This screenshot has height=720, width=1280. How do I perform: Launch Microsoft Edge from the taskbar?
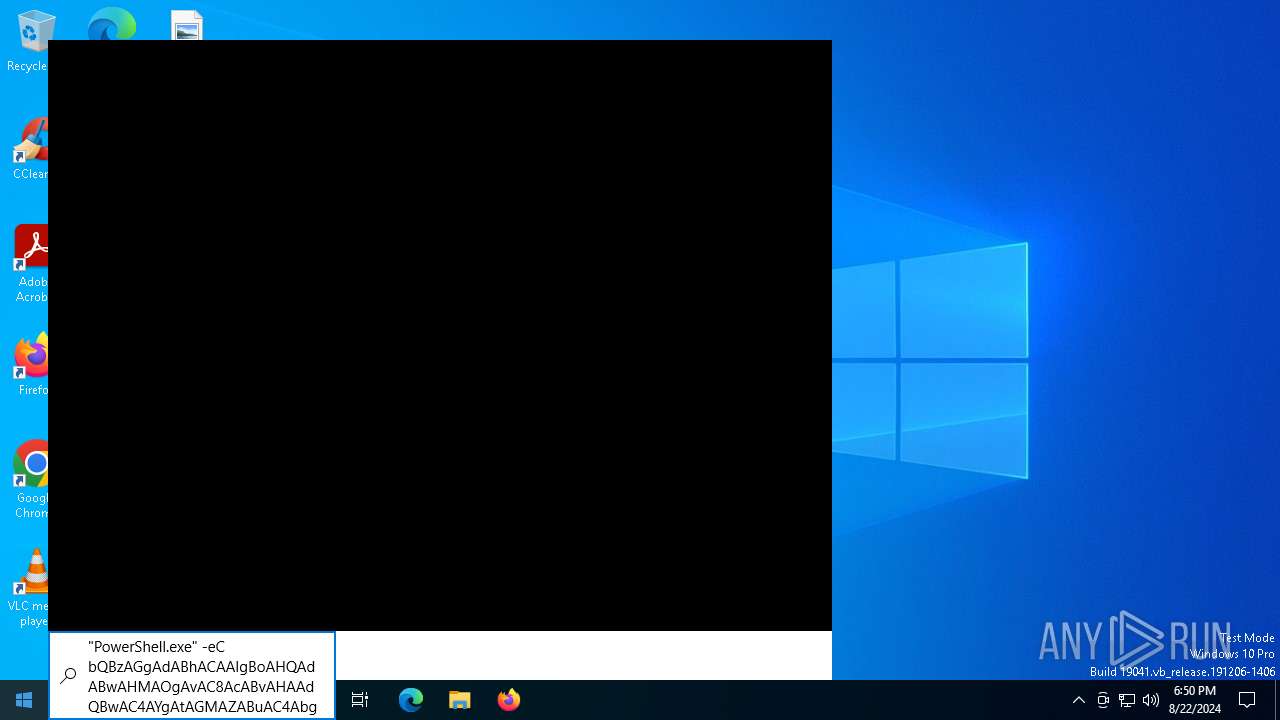411,700
